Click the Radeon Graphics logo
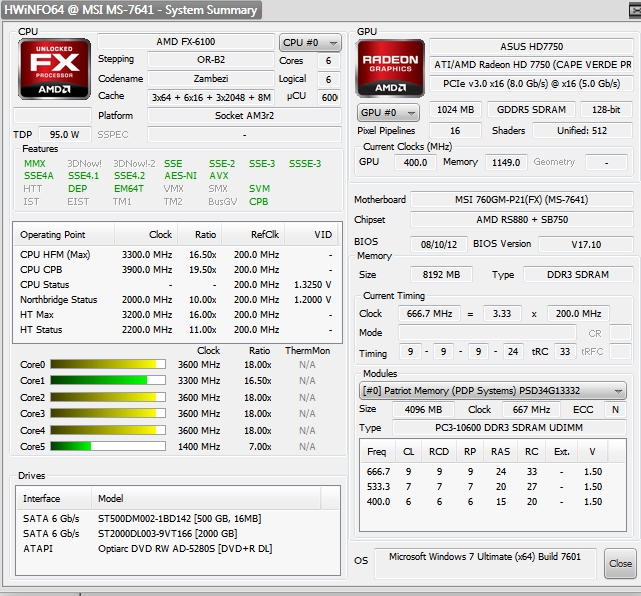This screenshot has width=641, height=596. coord(390,68)
